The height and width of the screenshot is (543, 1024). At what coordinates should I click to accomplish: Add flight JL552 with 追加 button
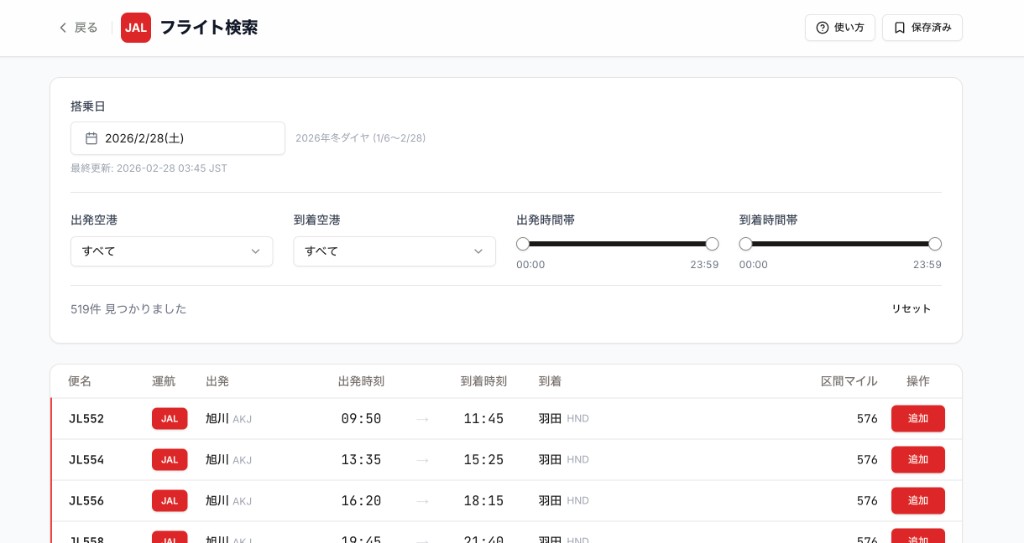917,419
